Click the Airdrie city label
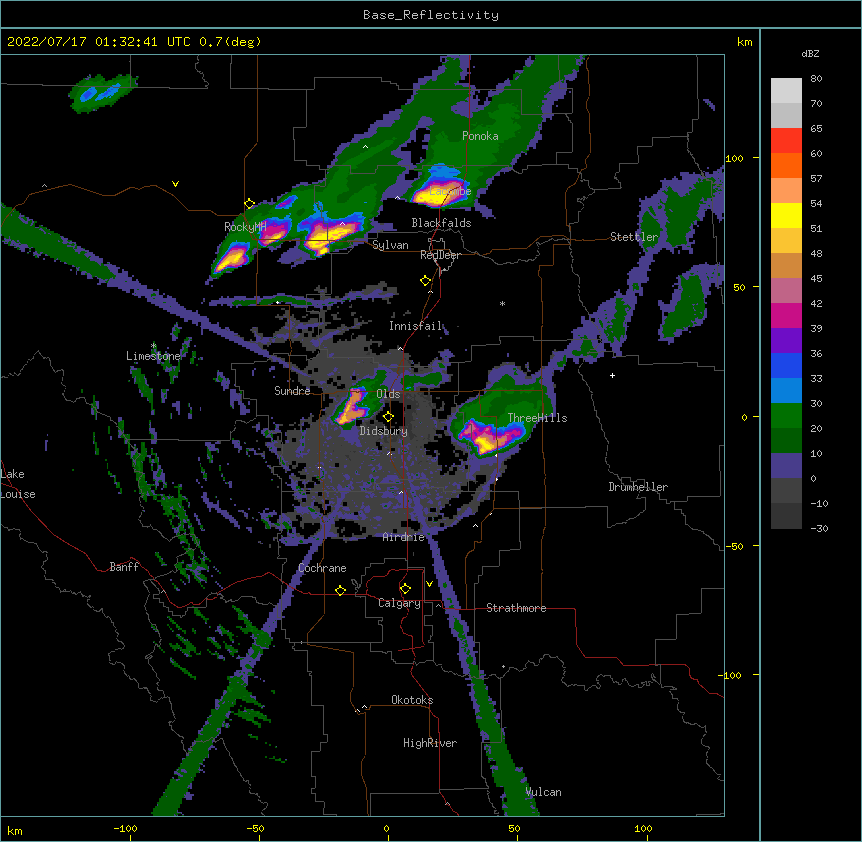This screenshot has height=842, width=862. (x=404, y=537)
